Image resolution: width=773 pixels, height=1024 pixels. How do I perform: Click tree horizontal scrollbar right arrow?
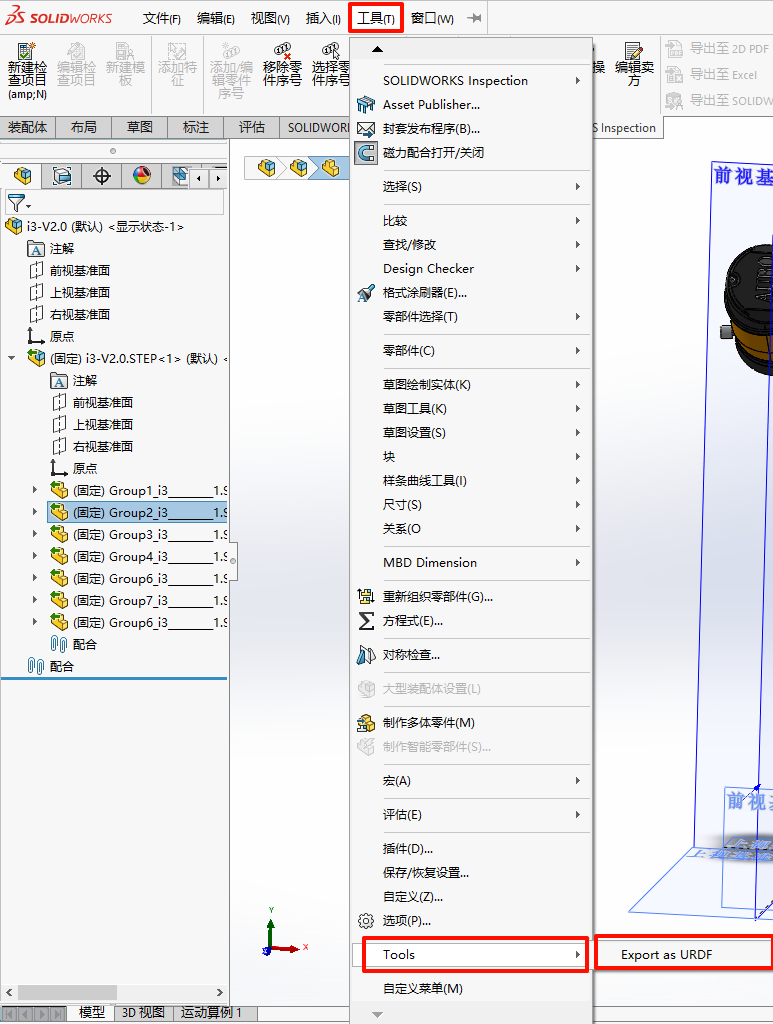[x=220, y=992]
